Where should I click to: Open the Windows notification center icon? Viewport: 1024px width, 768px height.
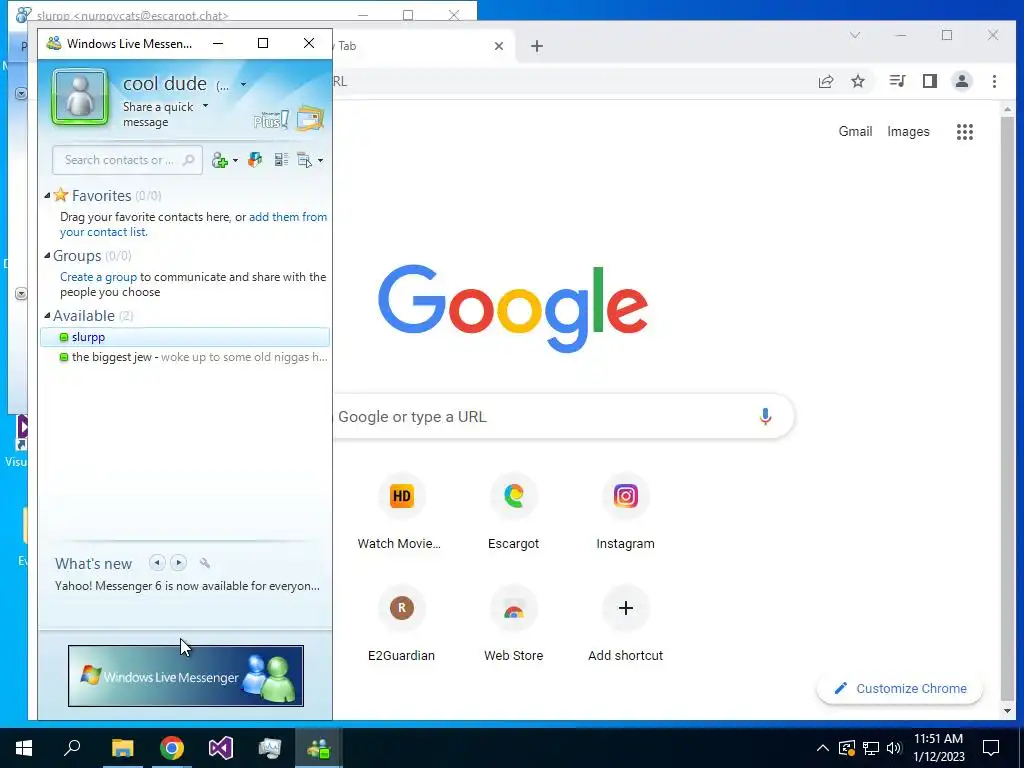(991, 748)
